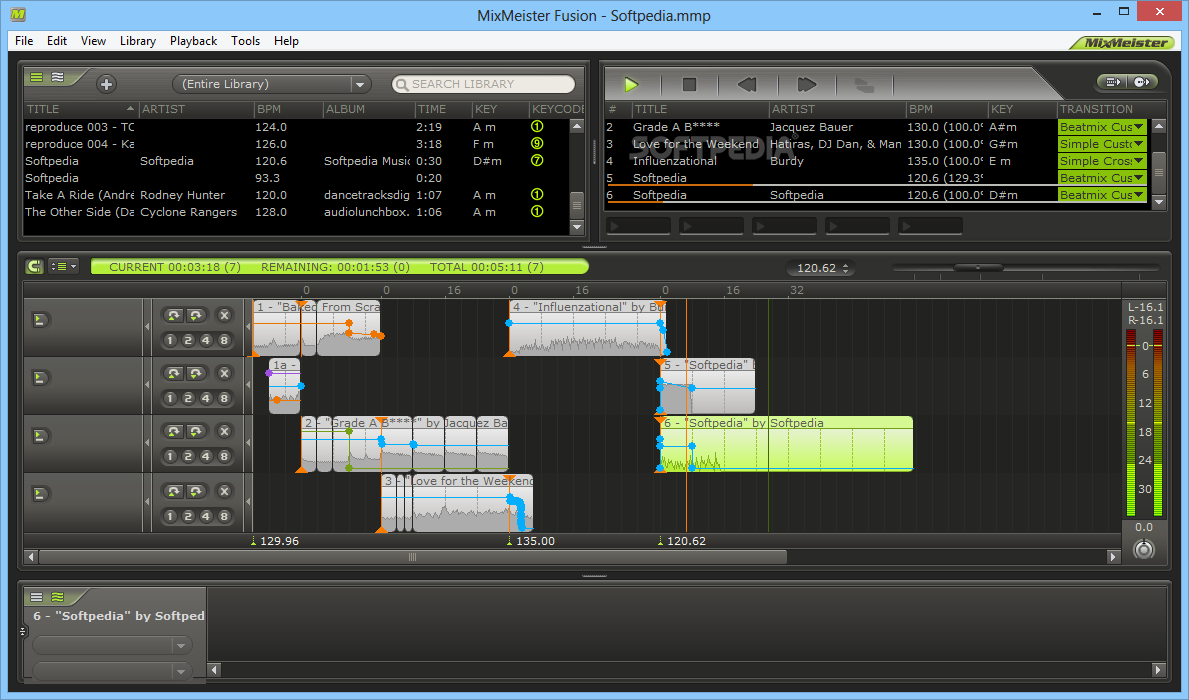Click the timeline horizontal scrollbar thumb
The height and width of the screenshot is (700, 1189).
(x=413, y=557)
